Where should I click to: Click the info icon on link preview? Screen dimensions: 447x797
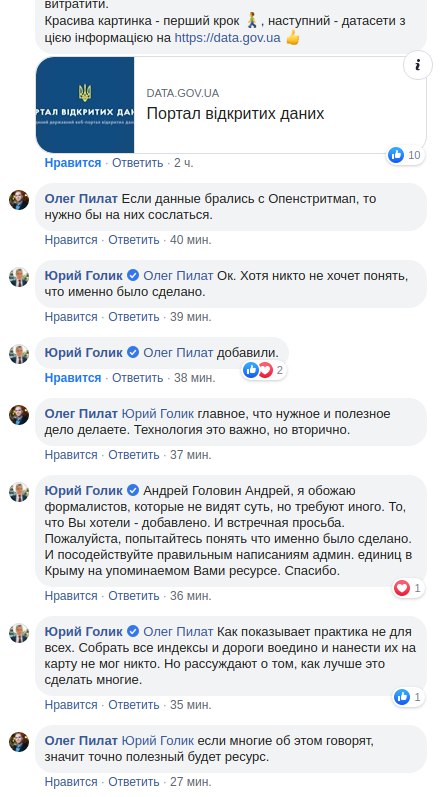[x=418, y=65]
